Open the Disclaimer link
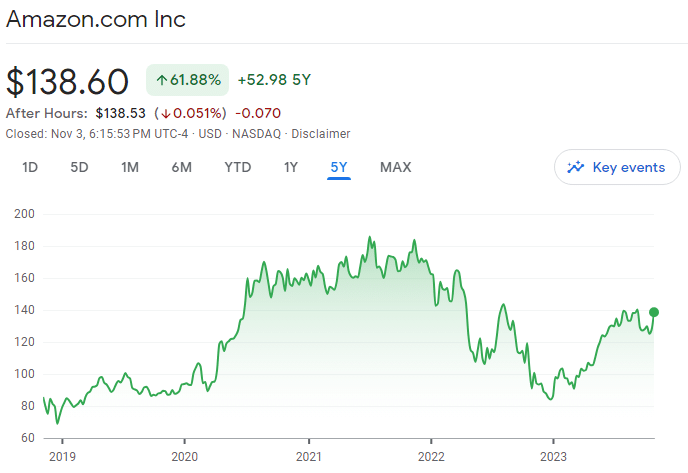The width and height of the screenshot is (688, 473). coord(321,134)
